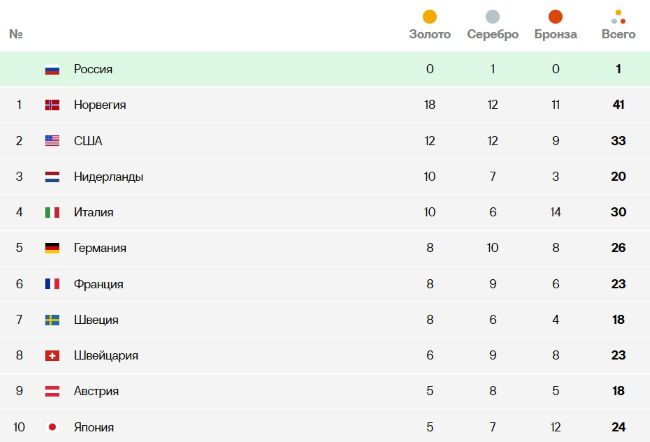The image size is (650, 442).
Task: Click the Russia flag icon
Action: pos(52,70)
